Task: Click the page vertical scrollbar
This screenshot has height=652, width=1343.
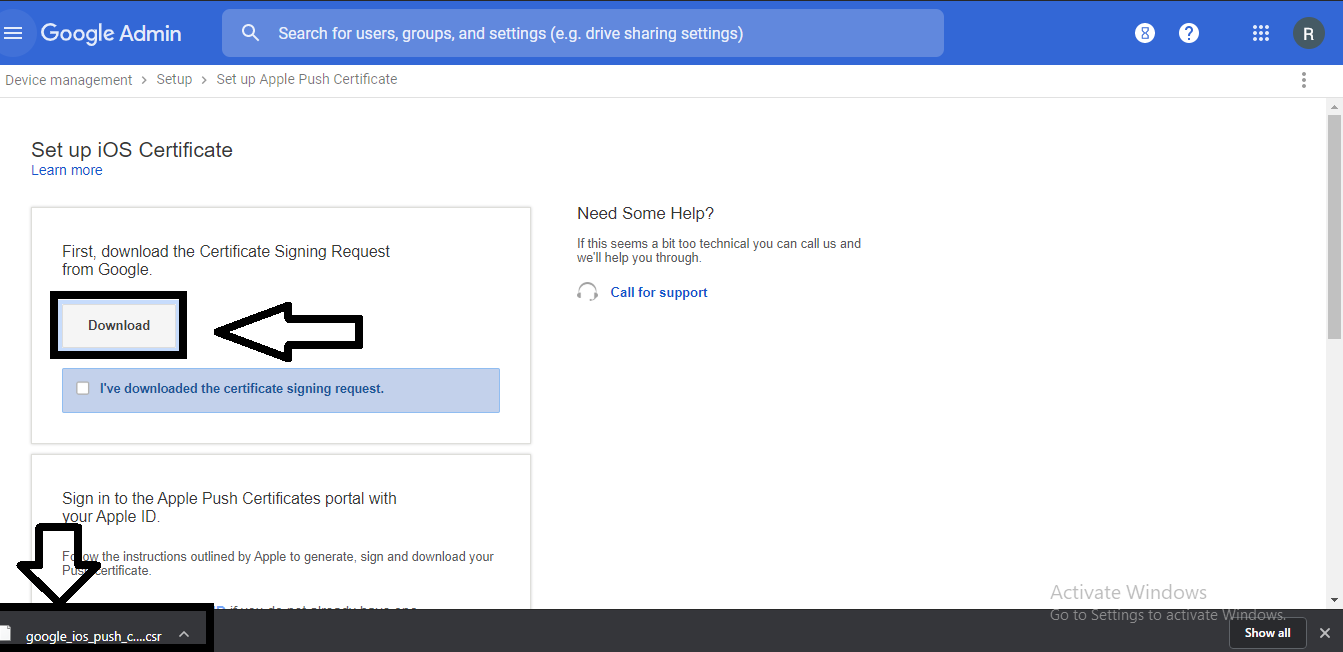Action: 1335,225
